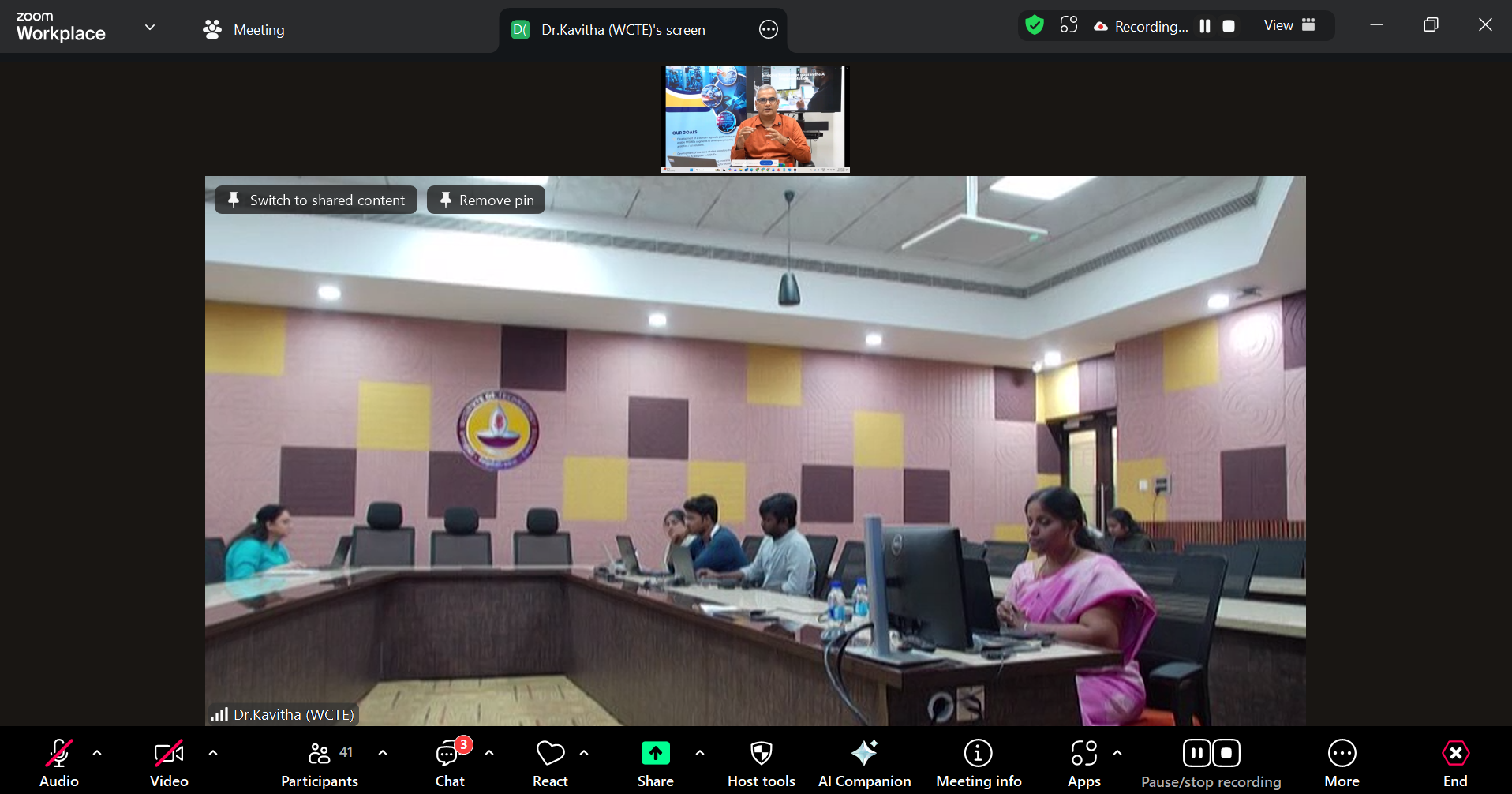The height and width of the screenshot is (794, 1512).
Task: Click Remove pin button
Action: coord(486,200)
